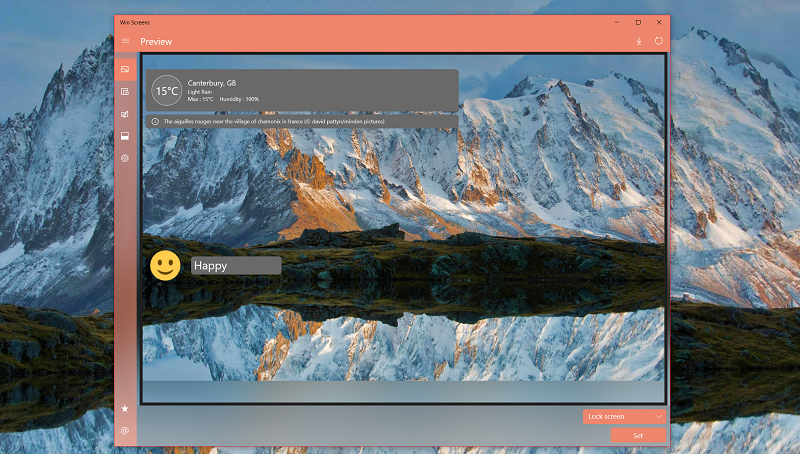Open the second sidebar layout icon

(125, 92)
